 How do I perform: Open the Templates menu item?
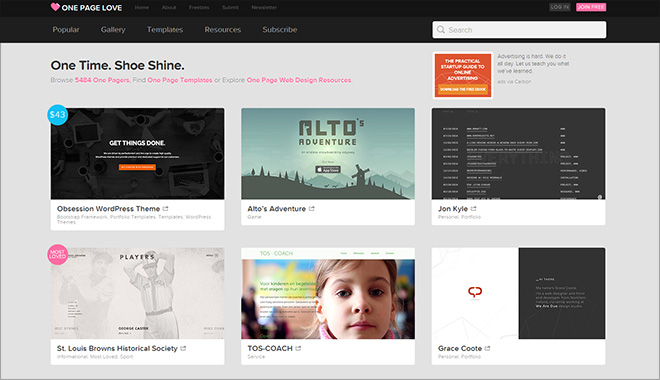[x=165, y=29]
